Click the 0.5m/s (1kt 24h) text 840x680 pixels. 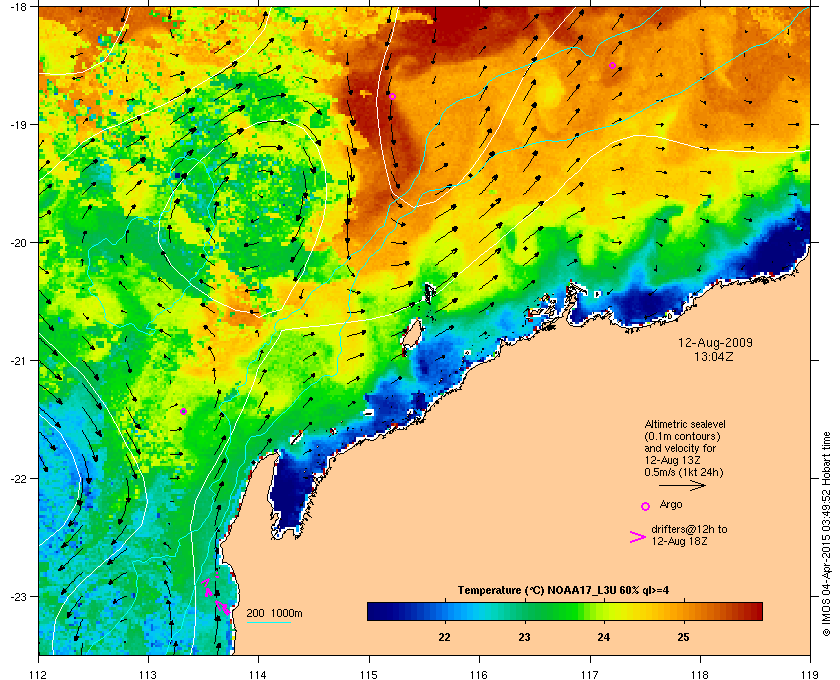684,473
